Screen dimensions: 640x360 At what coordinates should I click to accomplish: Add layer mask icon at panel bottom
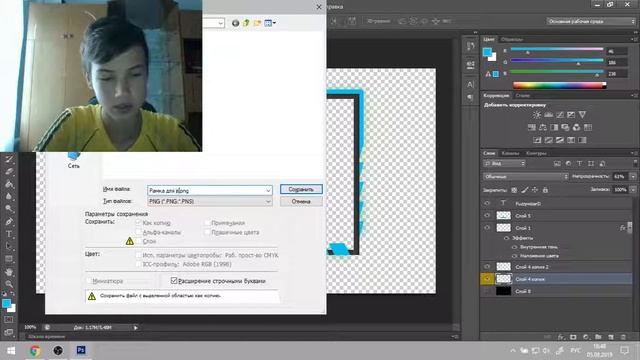(x=573, y=337)
